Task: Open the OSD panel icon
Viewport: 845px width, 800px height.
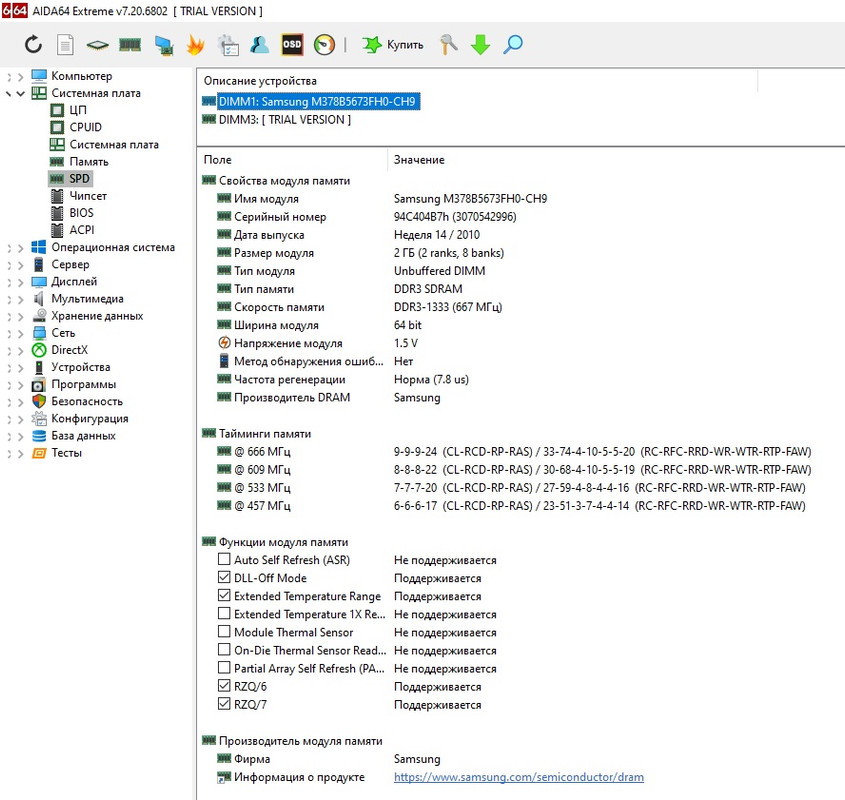Action: (292, 44)
